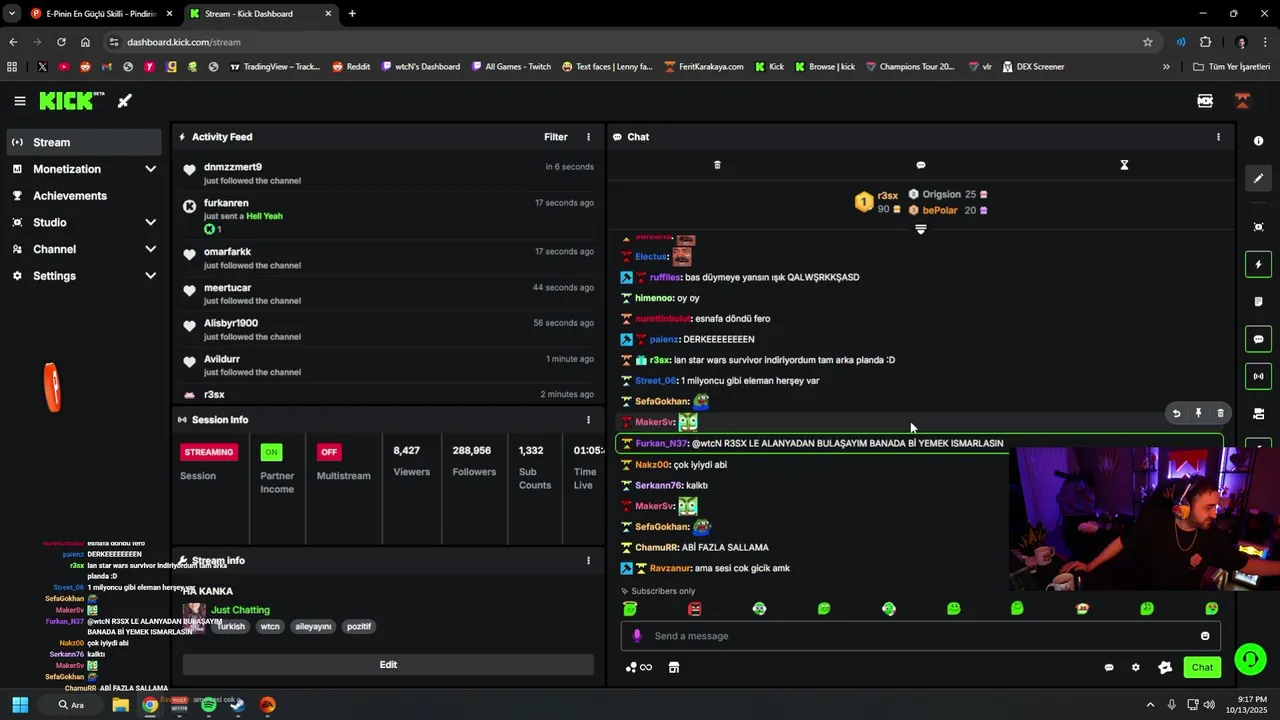Toggle the lightning bolt activity feed widget
Image resolution: width=1280 pixels, height=720 pixels.
click(x=1258, y=265)
